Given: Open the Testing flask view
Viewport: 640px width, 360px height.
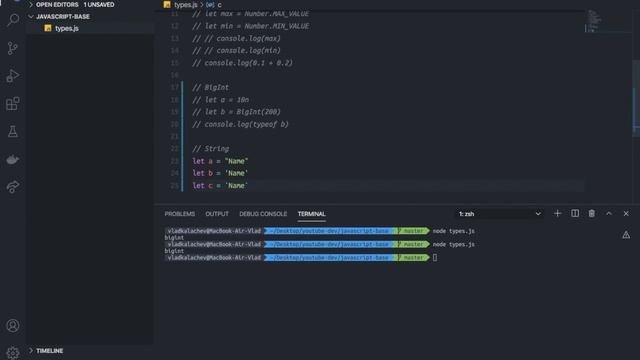Looking at the screenshot, I should coord(13,131).
